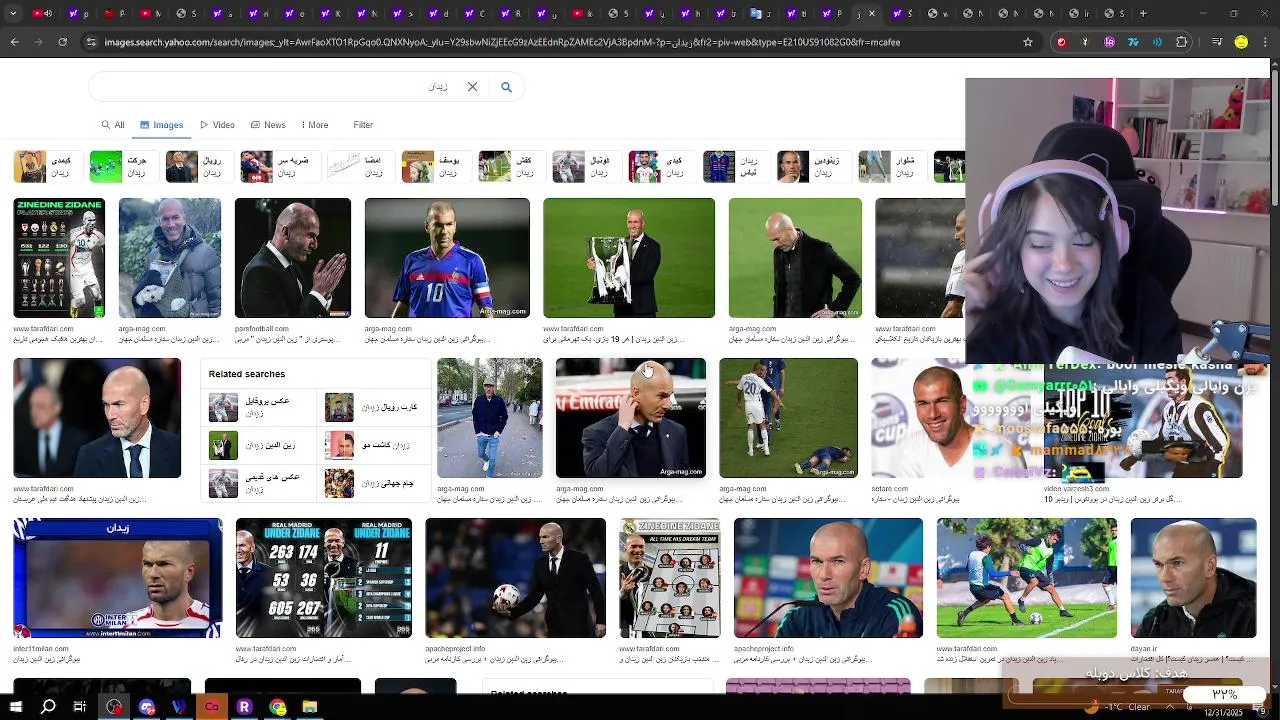Open the News results tab
The height and width of the screenshot is (720, 1280).
(x=268, y=125)
